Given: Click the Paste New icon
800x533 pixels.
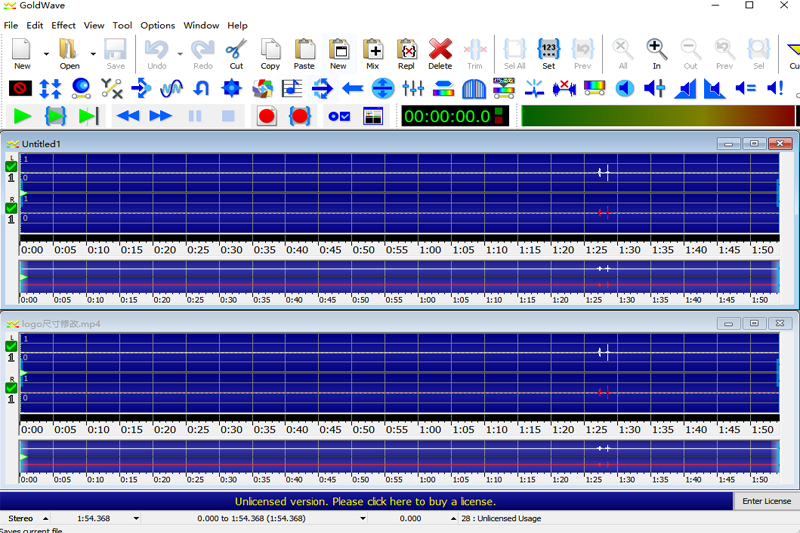Looking at the screenshot, I should point(338,49).
